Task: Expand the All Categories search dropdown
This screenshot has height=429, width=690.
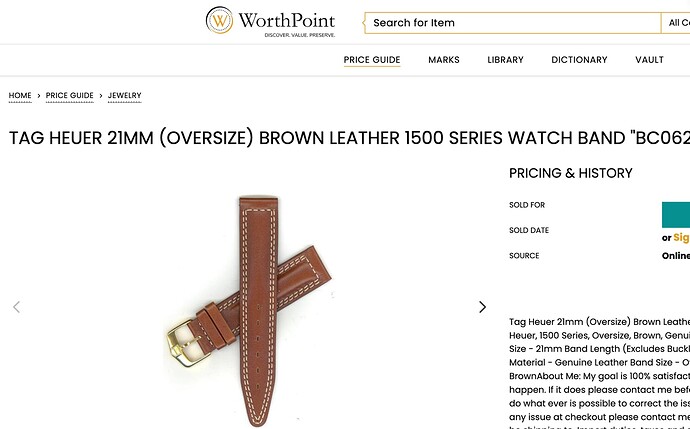Action: pos(675,23)
